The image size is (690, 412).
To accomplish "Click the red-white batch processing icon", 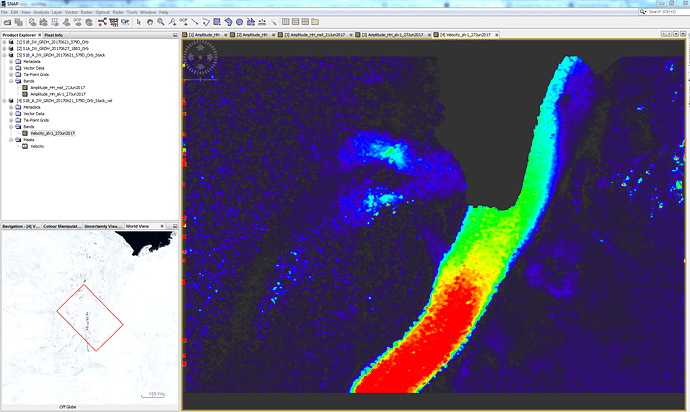I will pyautogui.click(x=114, y=22).
